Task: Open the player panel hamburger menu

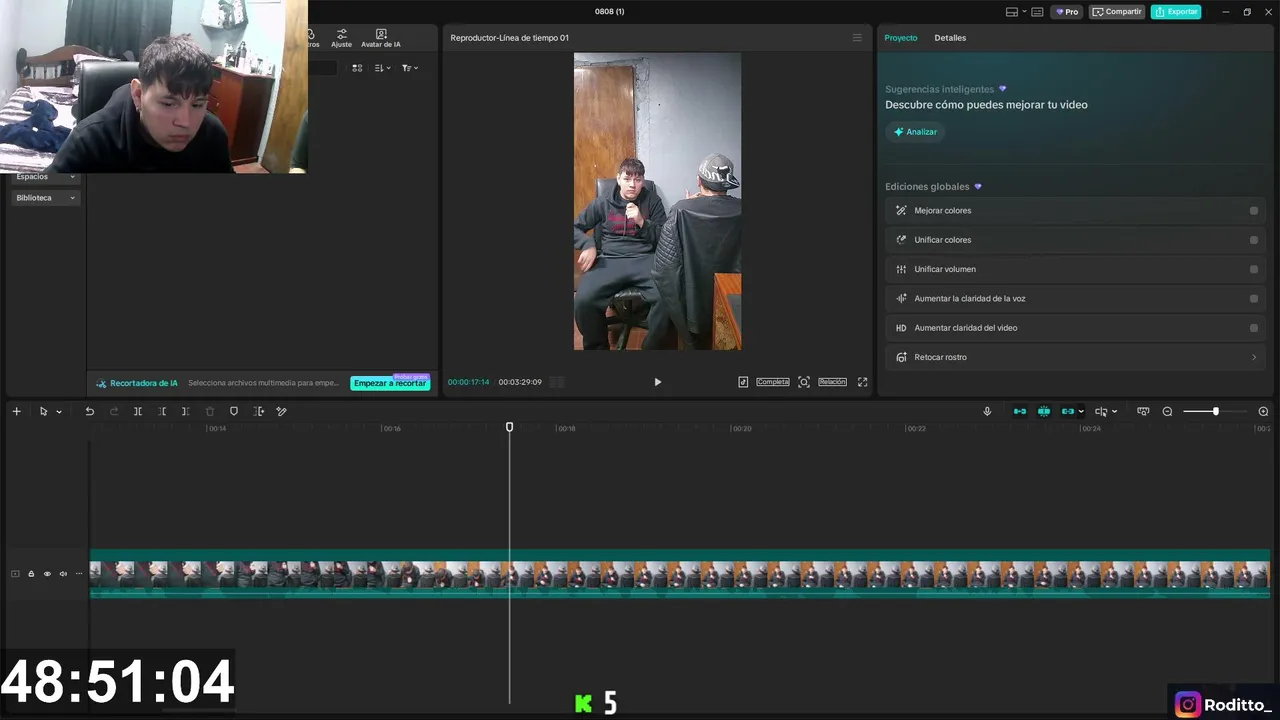Action: click(857, 38)
